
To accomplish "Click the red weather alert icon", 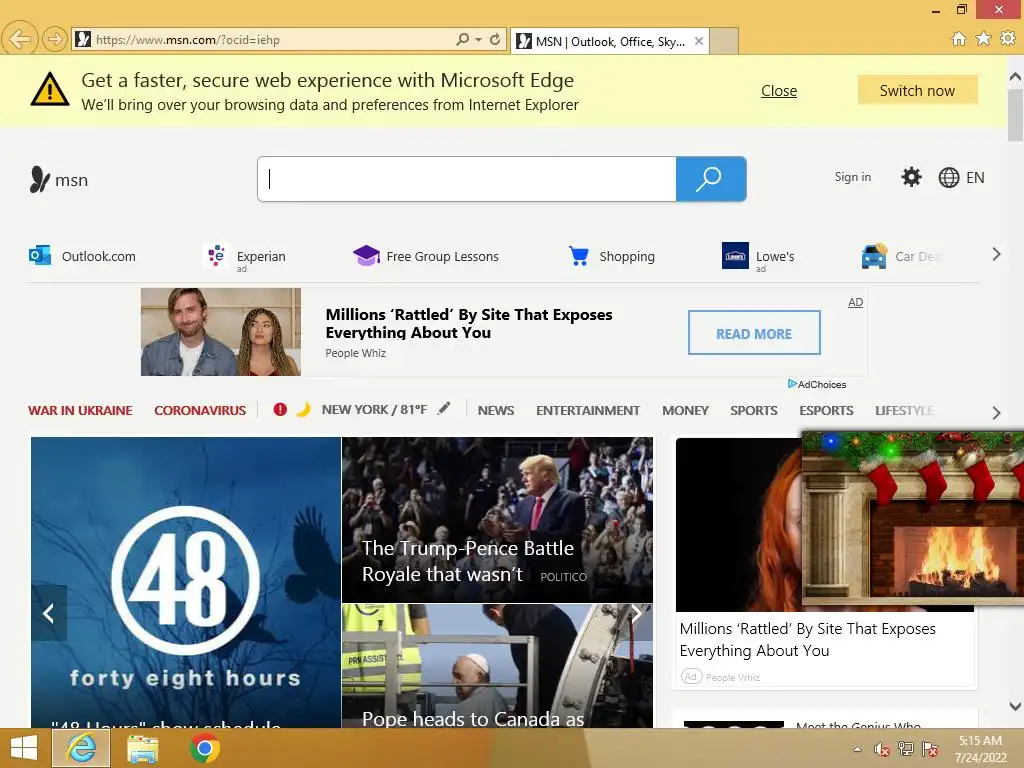I will (x=280, y=409).
